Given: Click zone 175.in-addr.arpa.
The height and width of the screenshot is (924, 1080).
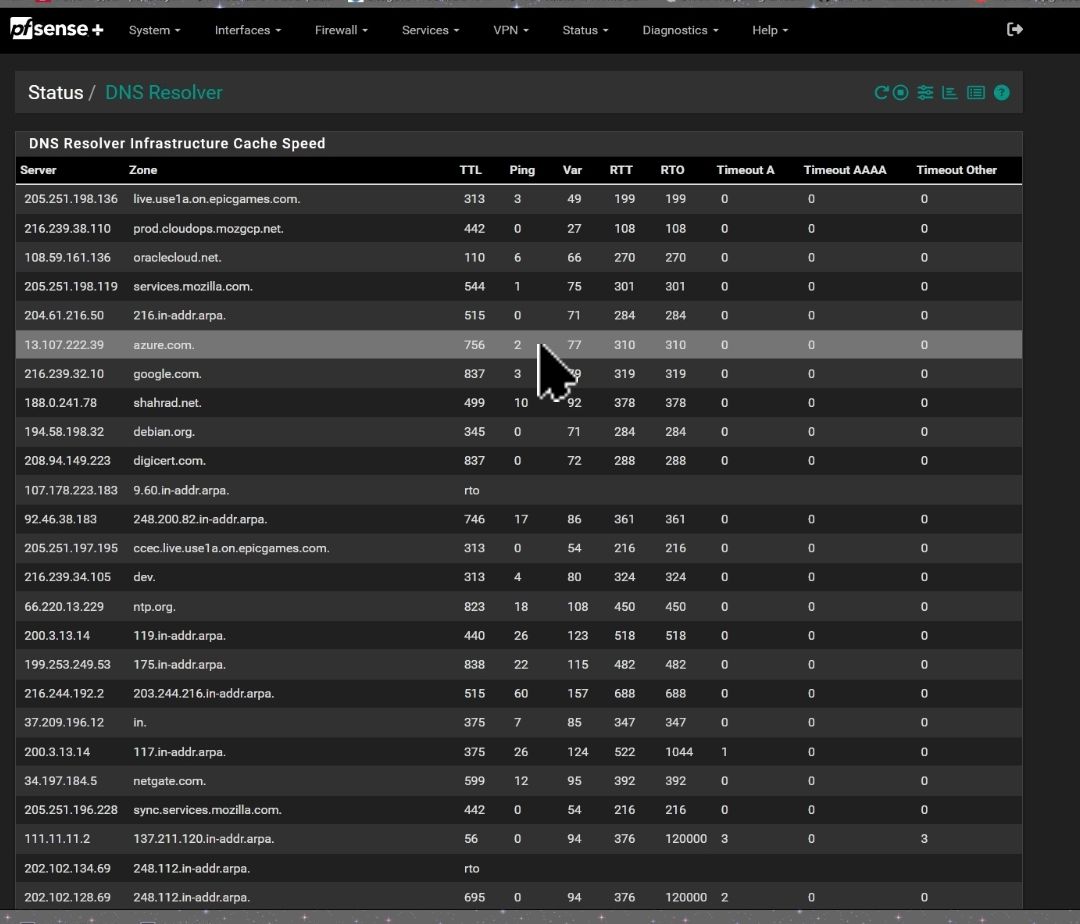Looking at the screenshot, I should coord(180,664).
